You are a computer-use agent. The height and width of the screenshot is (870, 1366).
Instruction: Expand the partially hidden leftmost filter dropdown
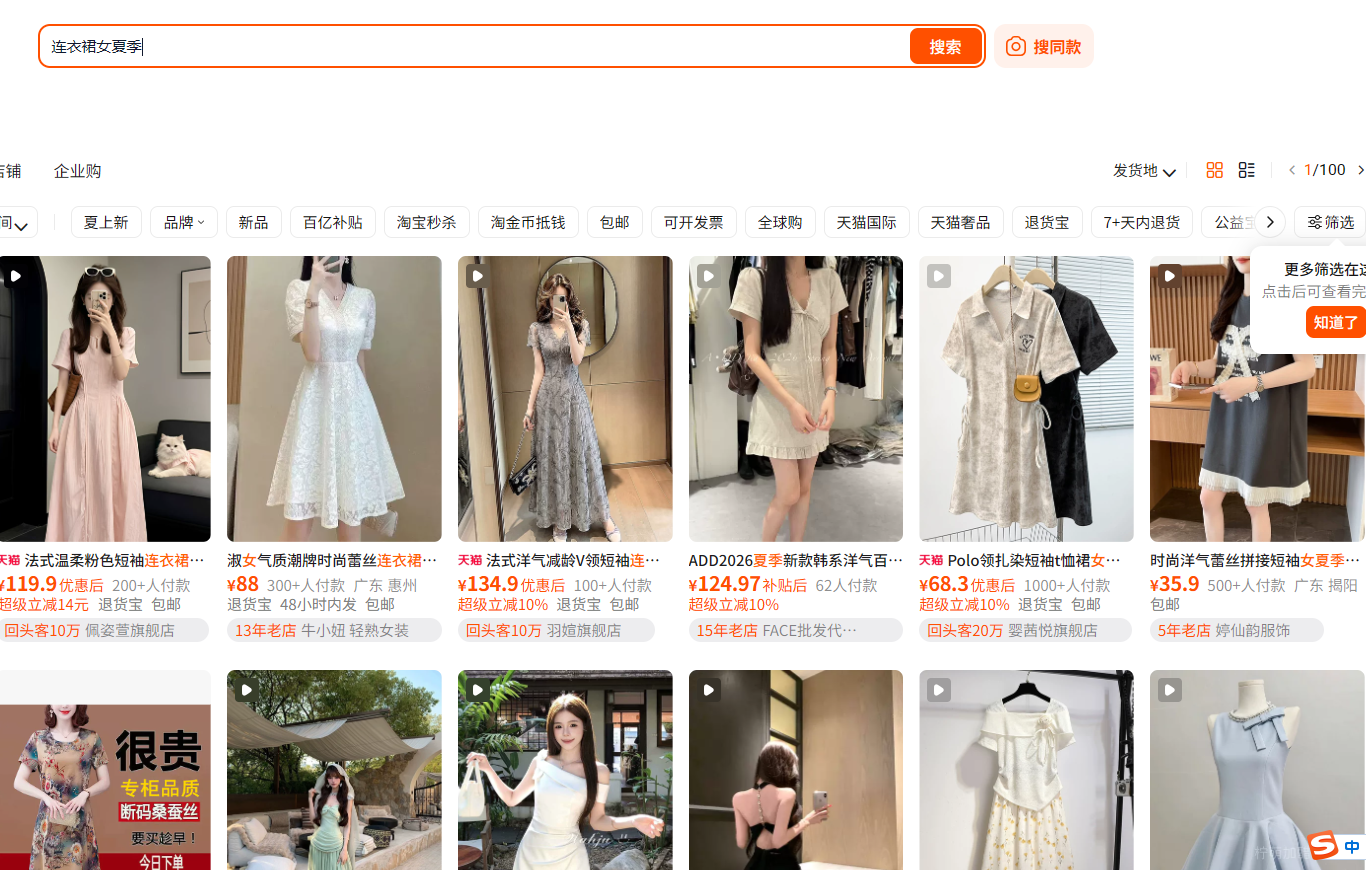(x=17, y=222)
